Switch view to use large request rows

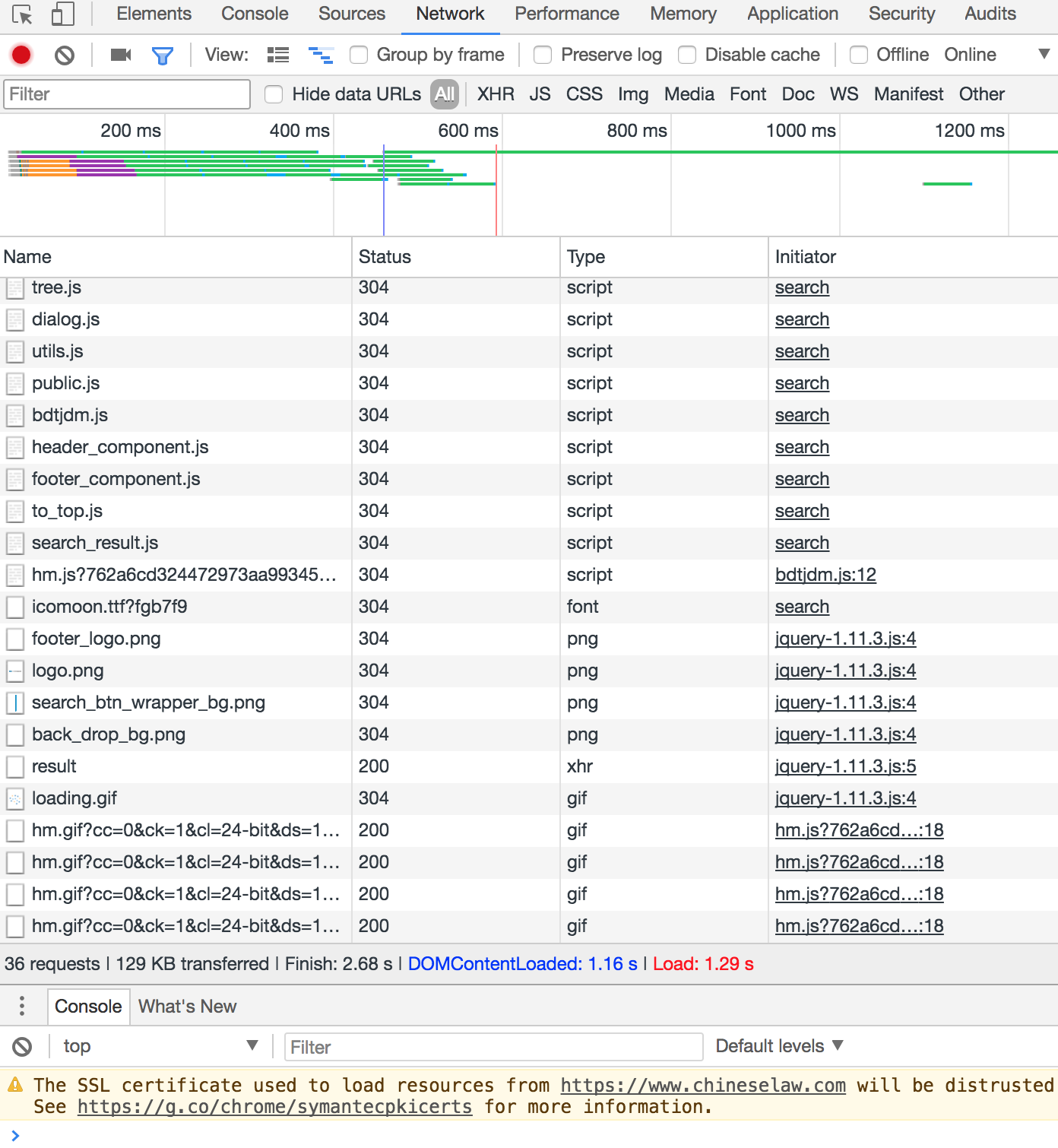(277, 54)
